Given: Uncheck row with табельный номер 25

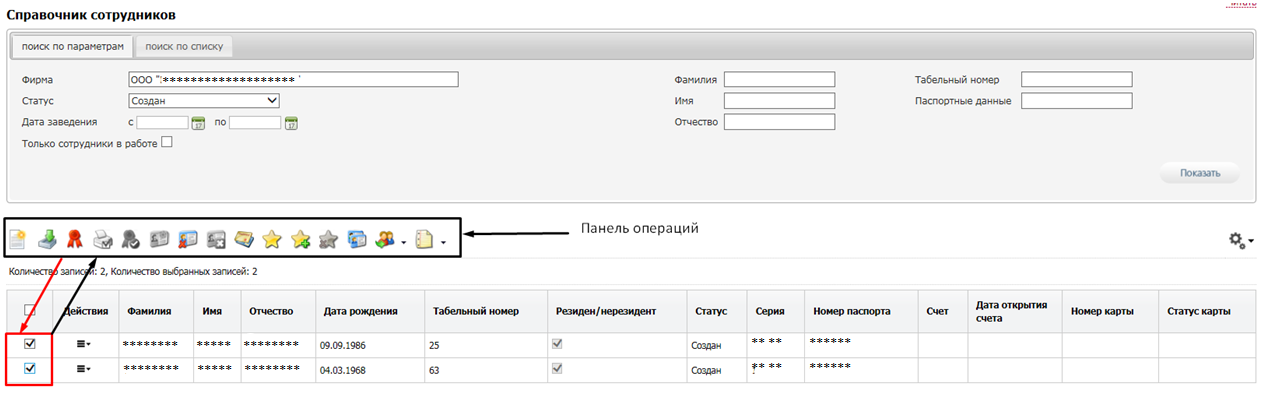Looking at the screenshot, I should tap(30, 343).
